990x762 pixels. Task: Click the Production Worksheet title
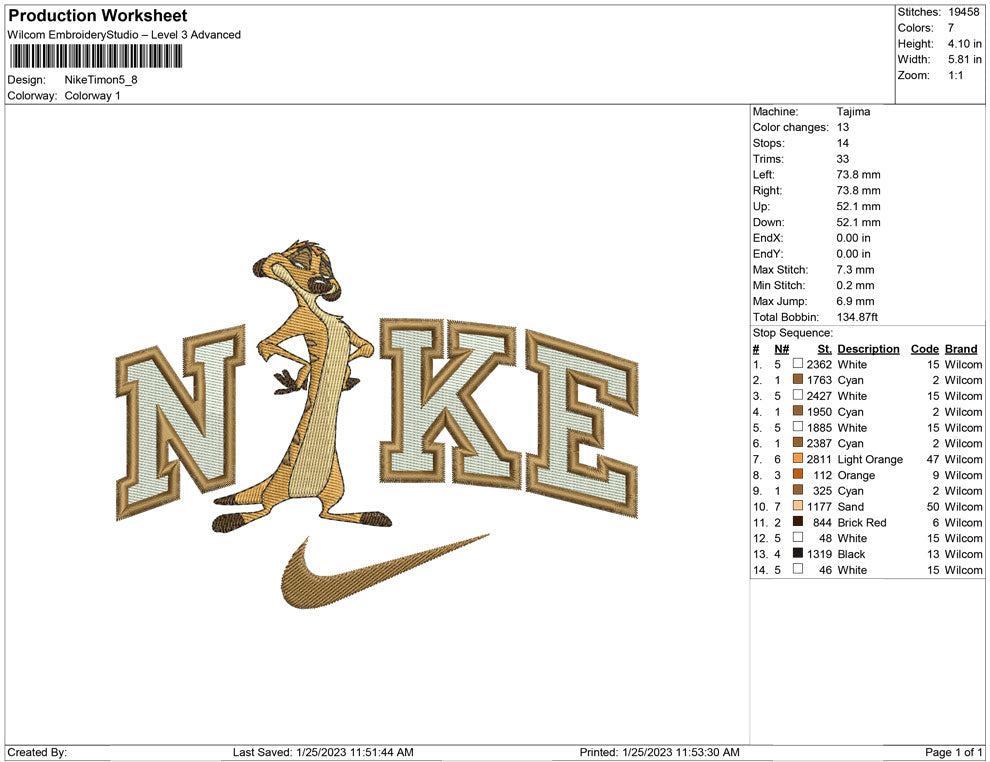point(98,16)
